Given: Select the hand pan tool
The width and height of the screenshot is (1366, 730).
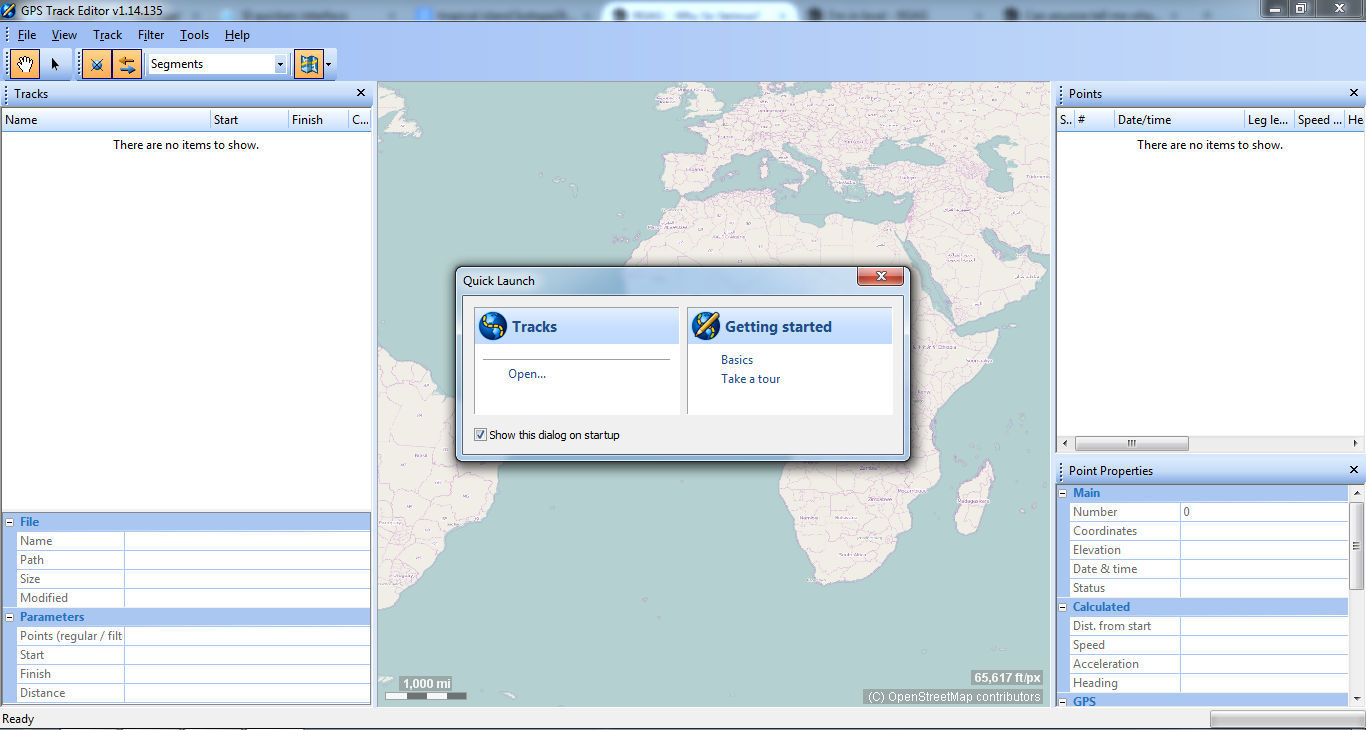Looking at the screenshot, I should point(25,64).
